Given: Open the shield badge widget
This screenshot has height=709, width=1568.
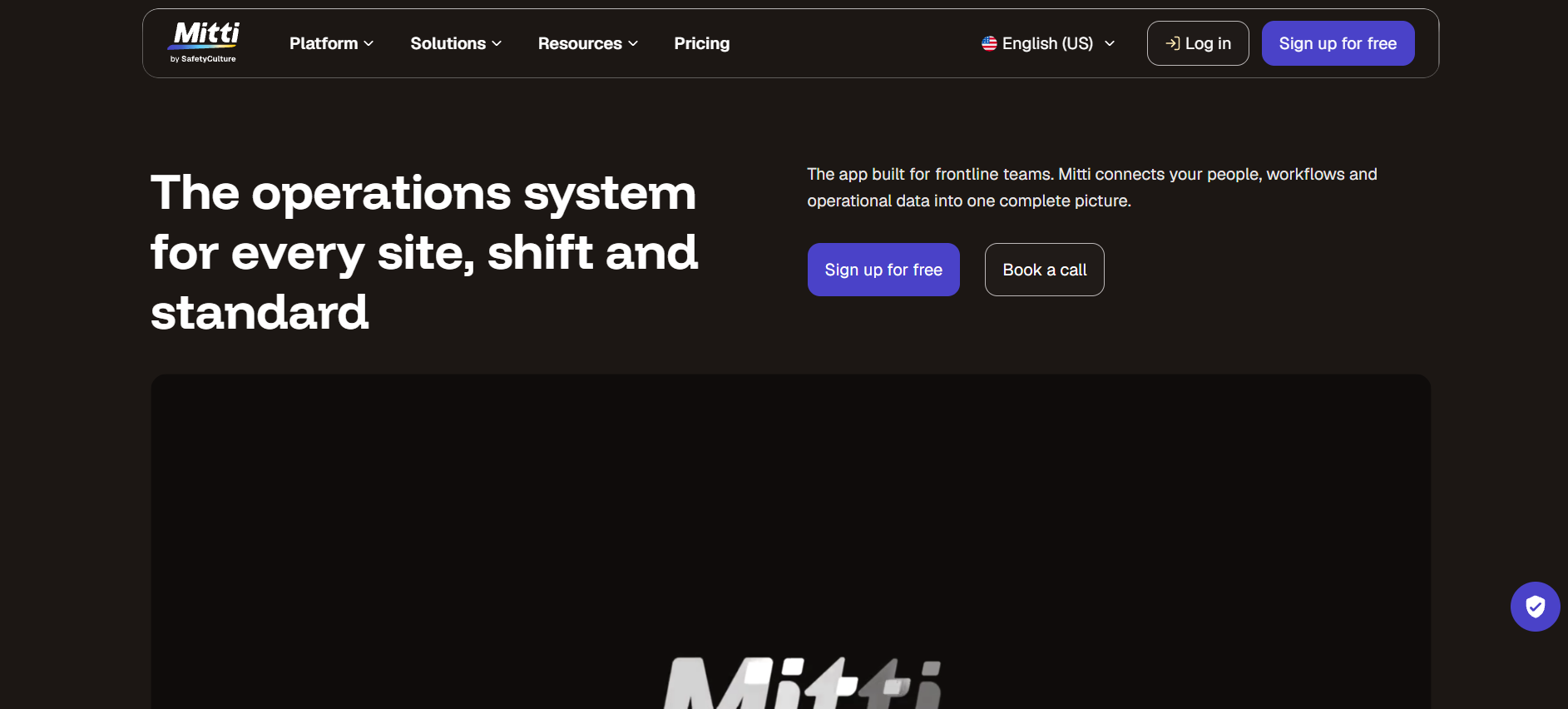Looking at the screenshot, I should [x=1535, y=607].
